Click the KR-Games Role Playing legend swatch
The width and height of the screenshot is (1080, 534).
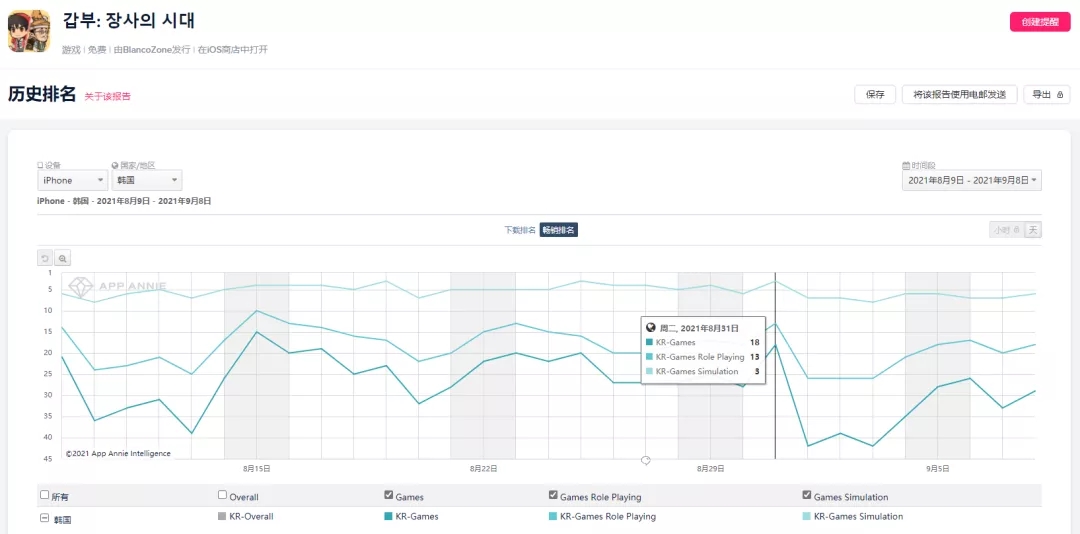tap(553, 517)
